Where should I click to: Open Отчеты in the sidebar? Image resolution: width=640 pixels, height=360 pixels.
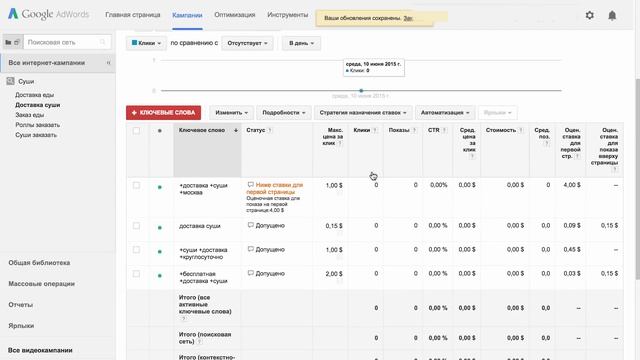pyautogui.click(x=20, y=304)
